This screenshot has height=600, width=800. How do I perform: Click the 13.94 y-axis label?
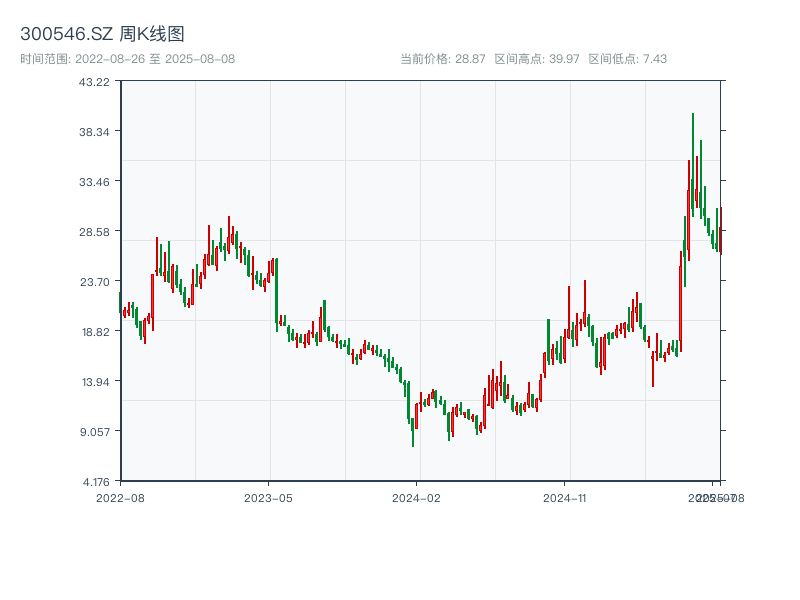click(x=95, y=382)
